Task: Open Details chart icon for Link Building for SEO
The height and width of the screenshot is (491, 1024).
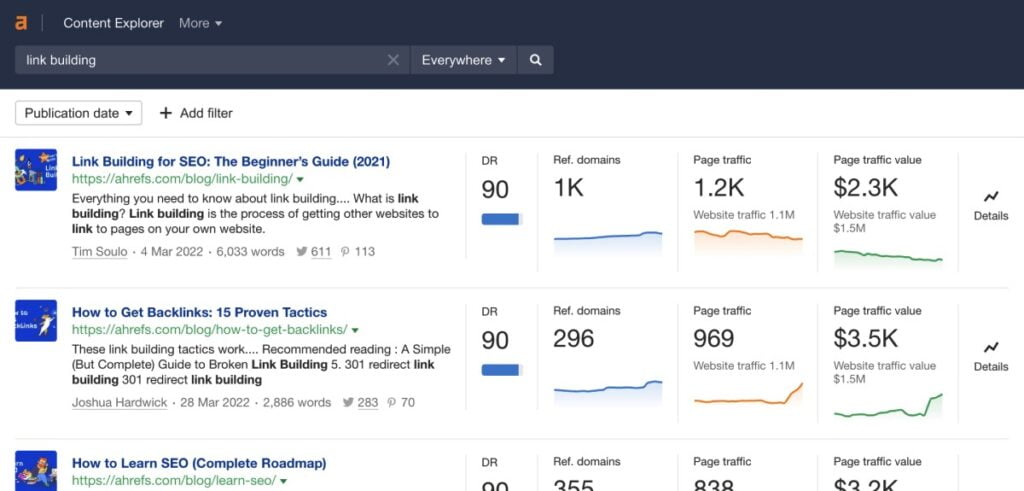Action: pos(991,196)
